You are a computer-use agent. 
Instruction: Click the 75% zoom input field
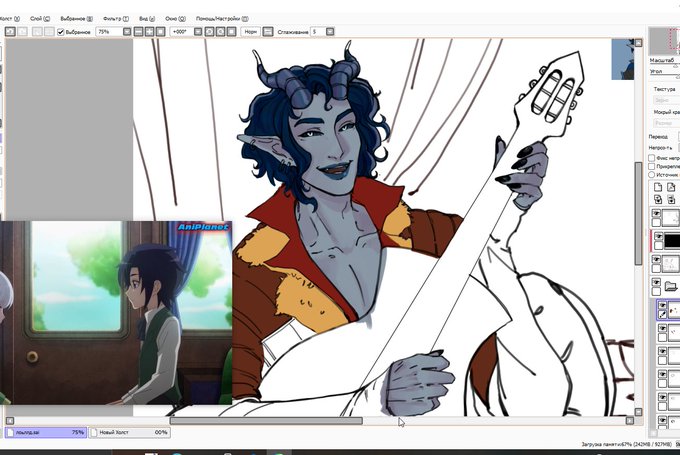(x=109, y=32)
